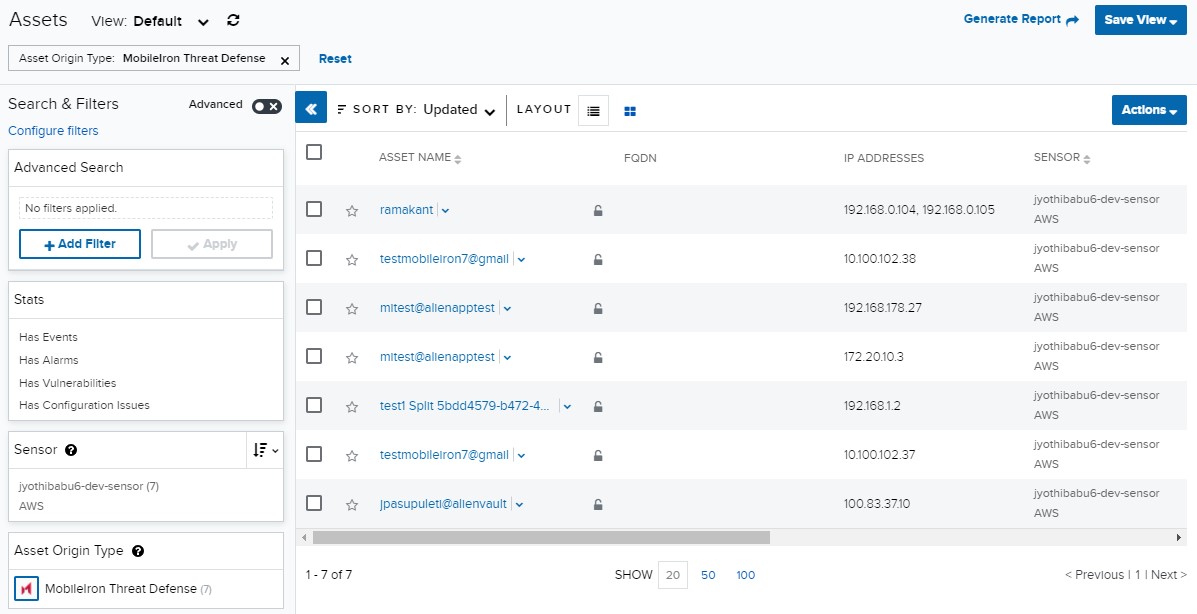Image resolution: width=1197 pixels, height=614 pixels.
Task: Check the checkbox for jpasupuleti@allenvault
Action: click(x=314, y=503)
